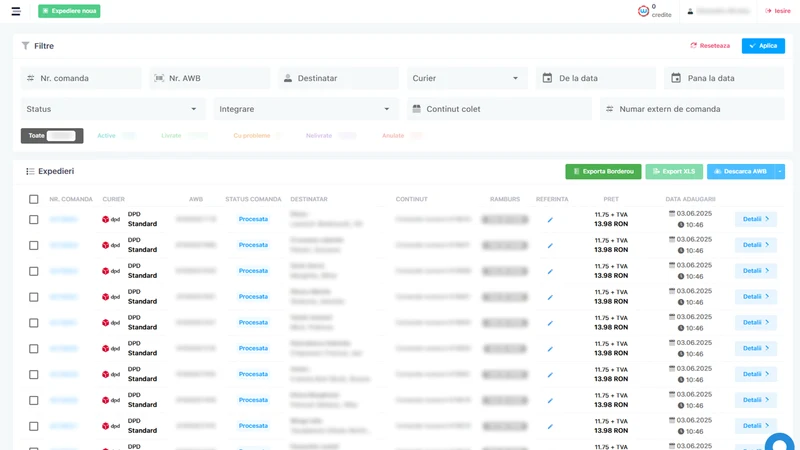The image size is (800, 450).
Task: Check the fourth shipment row checkbox
Action: (34, 297)
